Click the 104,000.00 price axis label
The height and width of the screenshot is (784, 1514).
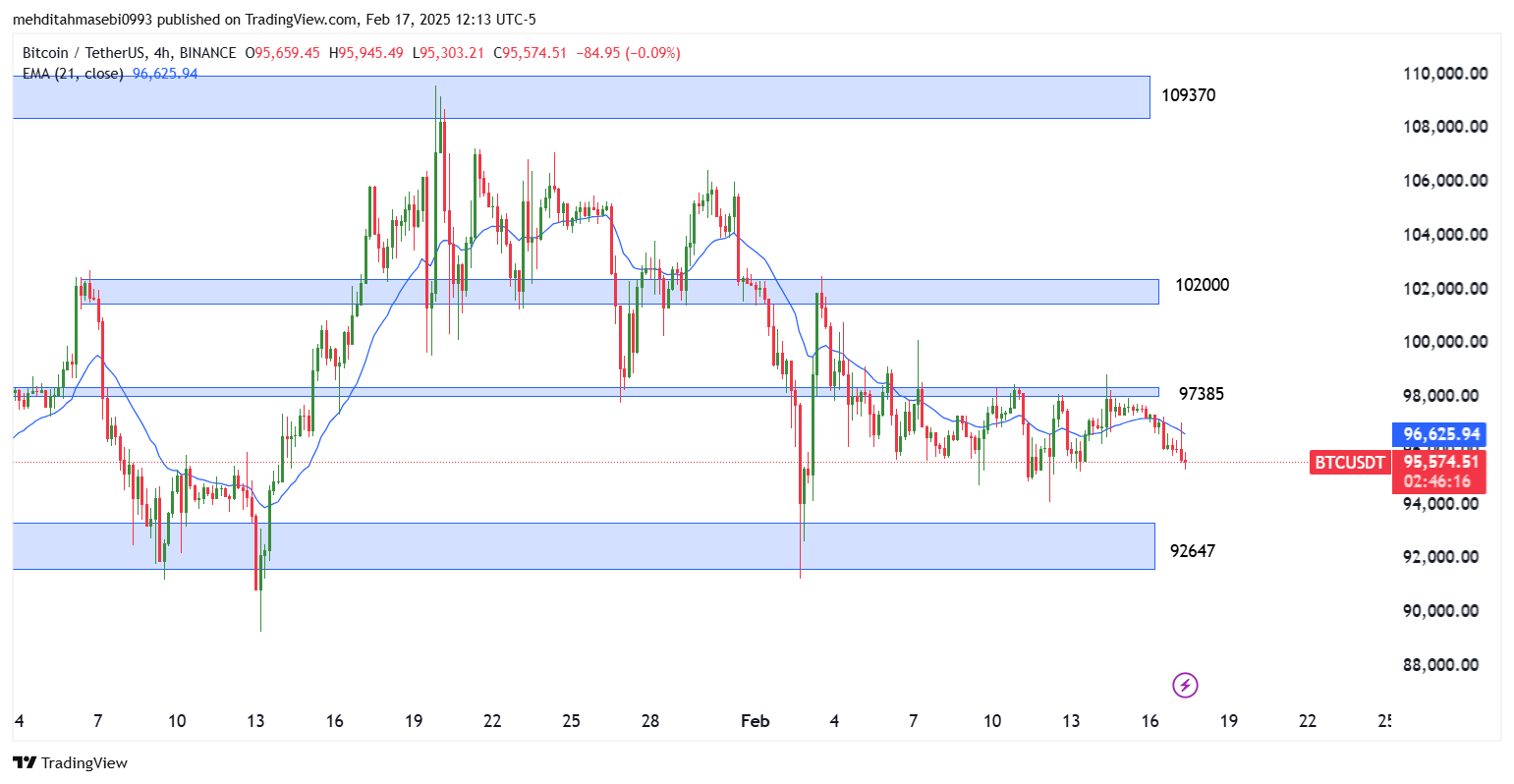click(x=1445, y=235)
